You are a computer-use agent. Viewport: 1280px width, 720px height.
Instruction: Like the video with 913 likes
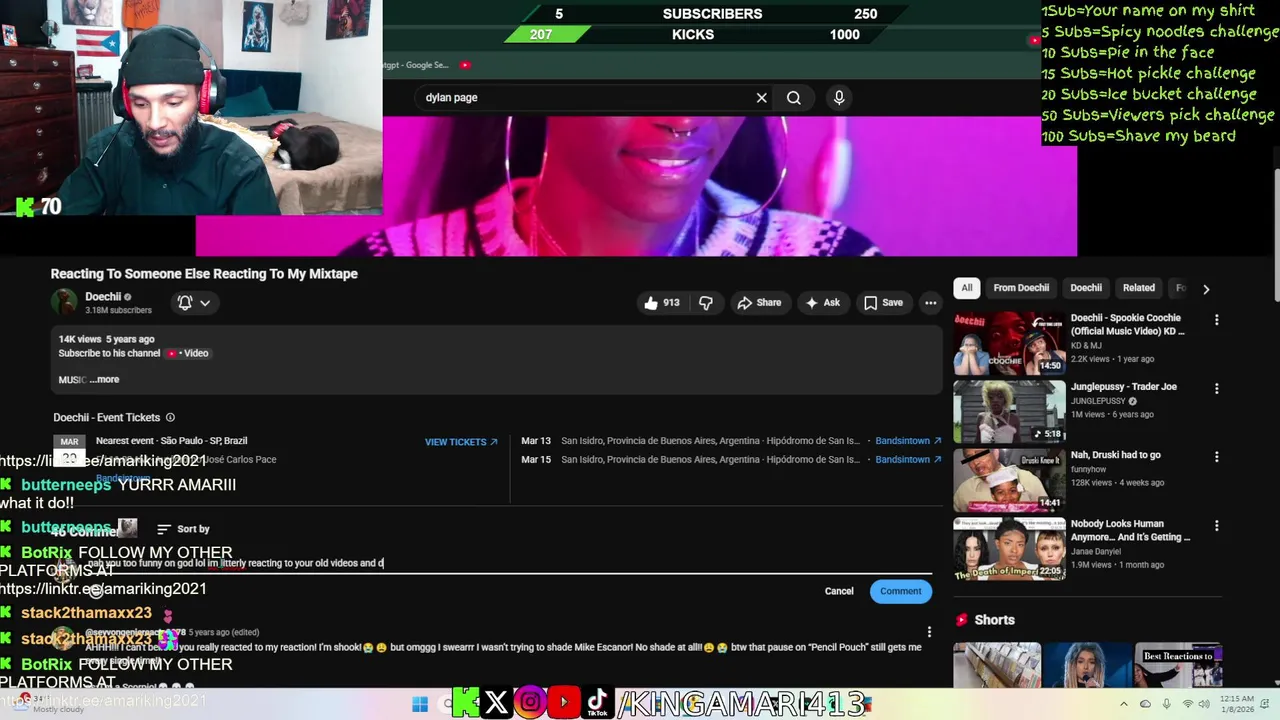tap(662, 303)
